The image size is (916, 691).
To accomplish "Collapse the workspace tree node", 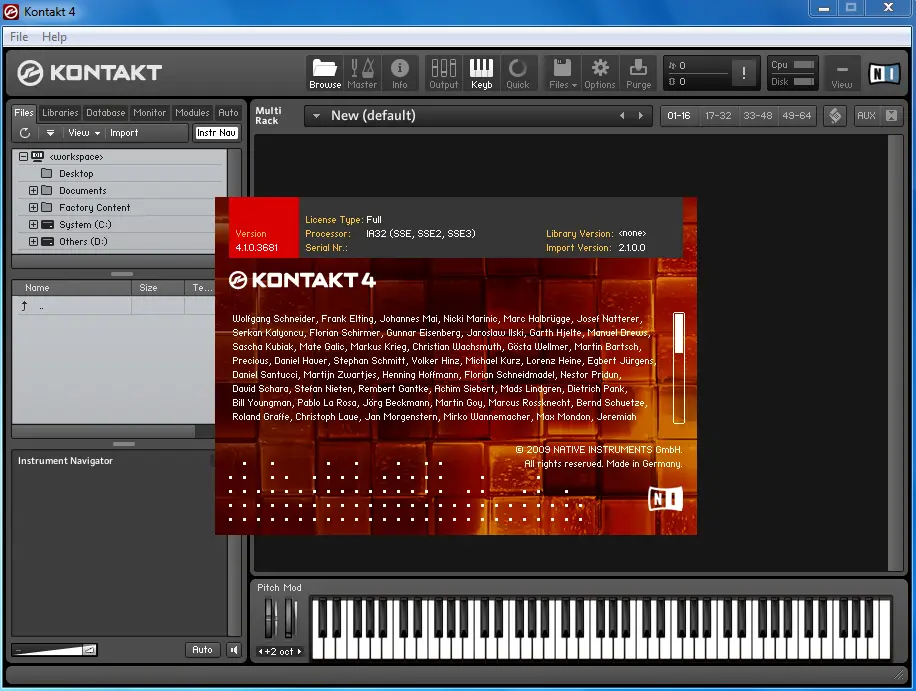I will [23, 157].
